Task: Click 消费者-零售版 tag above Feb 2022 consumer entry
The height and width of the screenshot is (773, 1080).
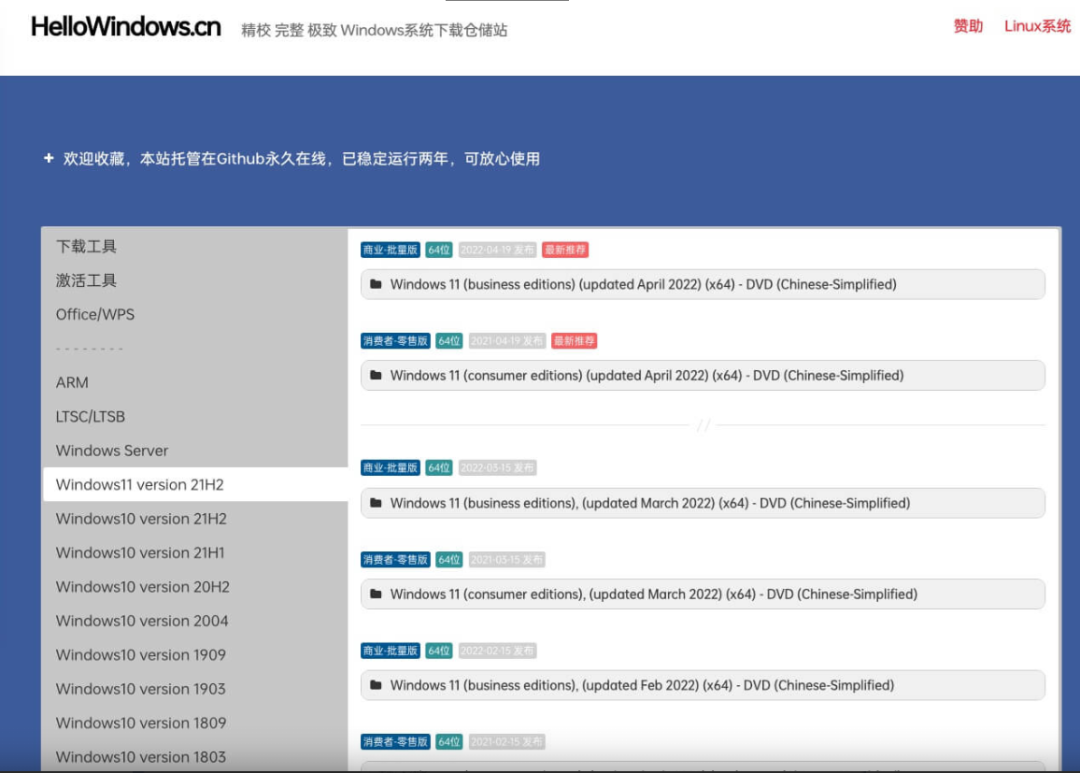Action: [x=395, y=742]
